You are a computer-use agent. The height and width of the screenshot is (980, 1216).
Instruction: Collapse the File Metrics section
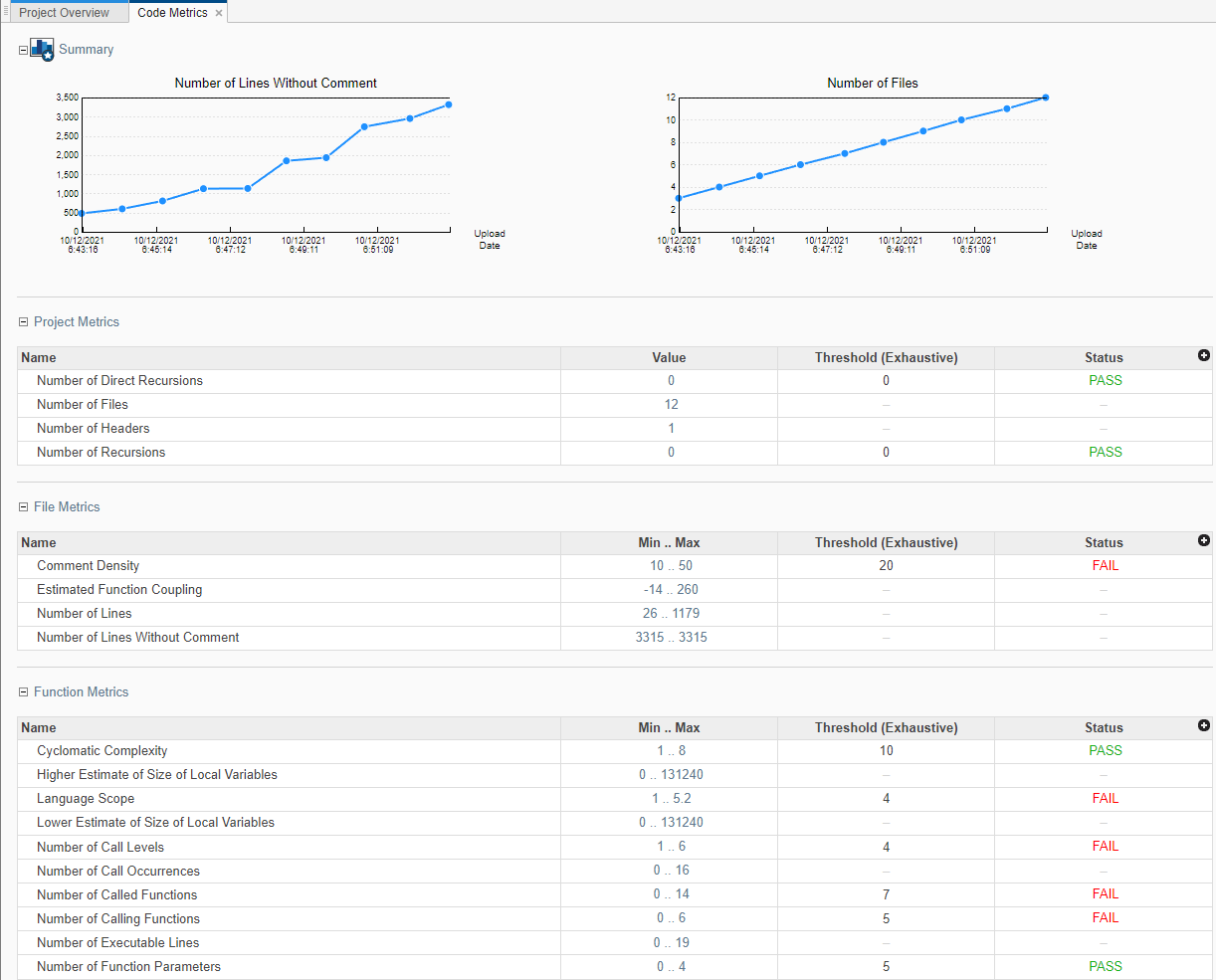coord(24,507)
